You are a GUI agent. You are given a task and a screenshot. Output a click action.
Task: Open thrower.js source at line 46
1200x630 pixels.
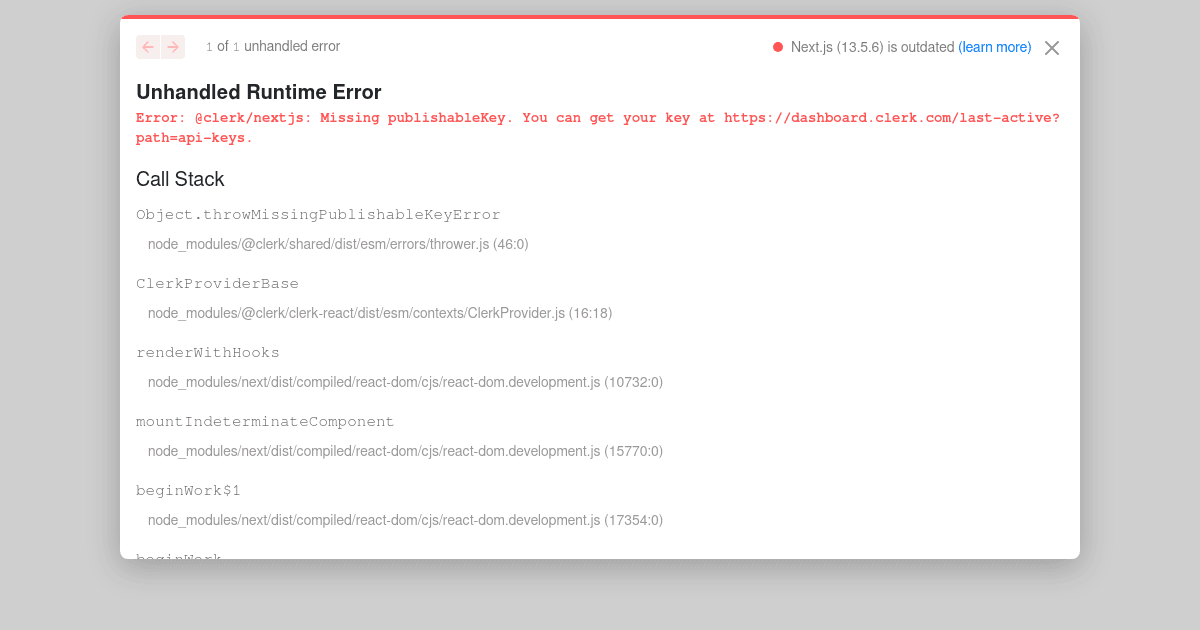pos(338,243)
